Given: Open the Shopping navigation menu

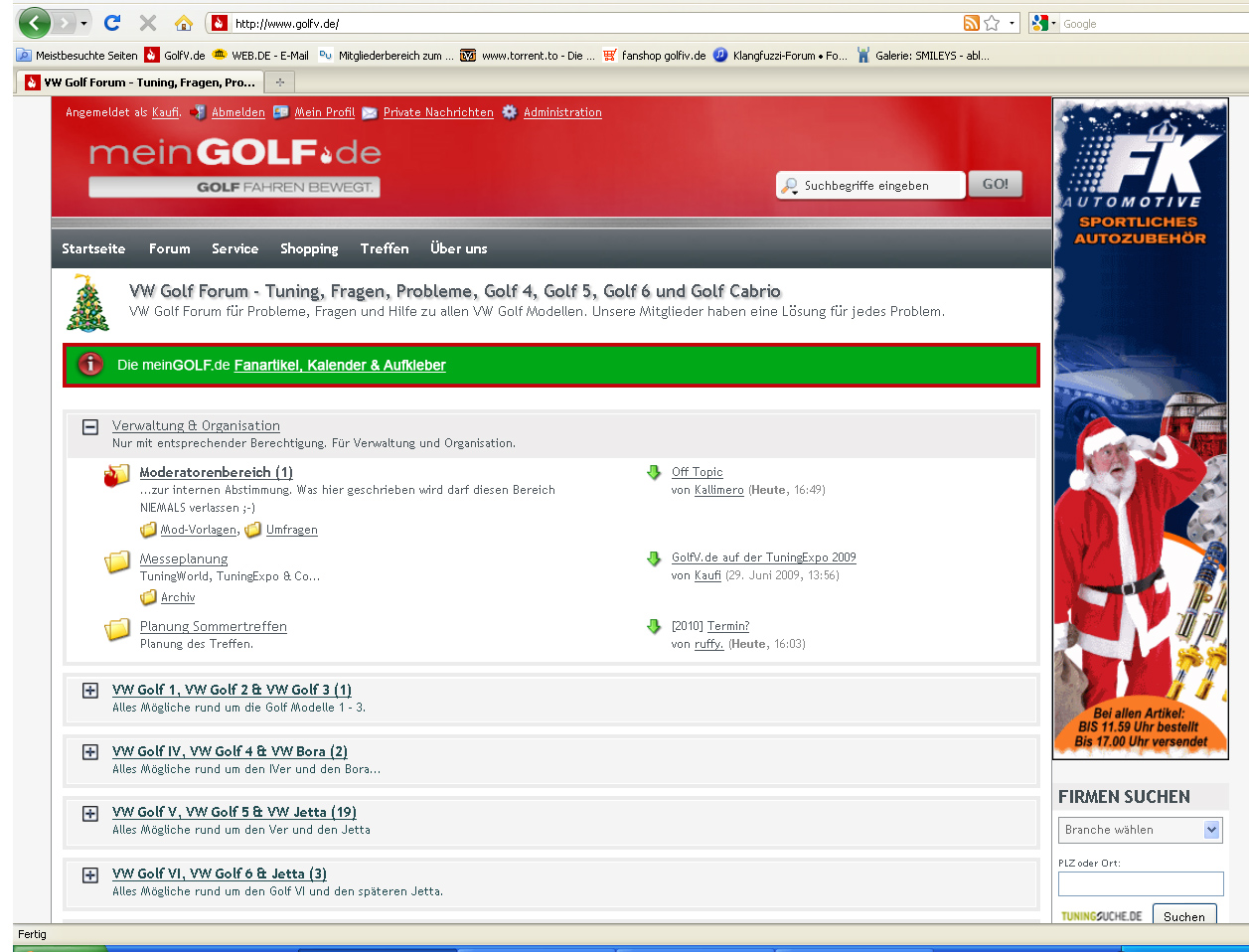Looking at the screenshot, I should click(x=309, y=248).
